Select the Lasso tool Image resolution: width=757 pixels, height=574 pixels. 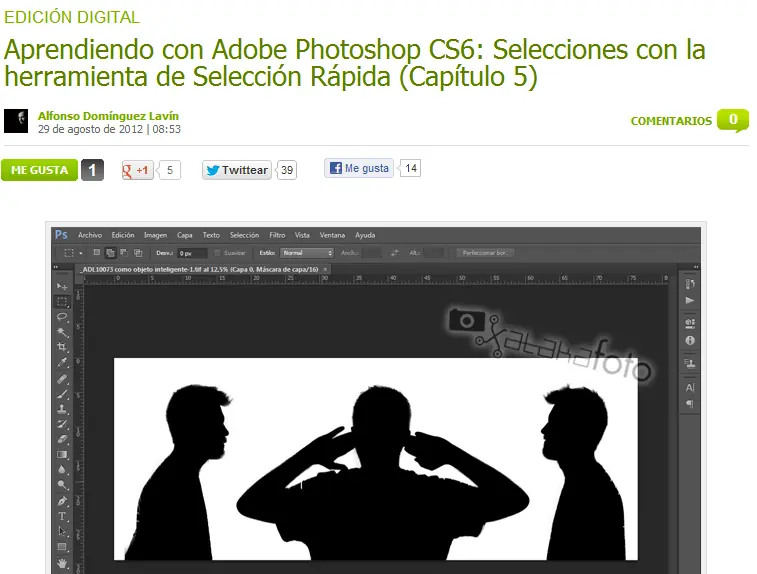[62, 317]
